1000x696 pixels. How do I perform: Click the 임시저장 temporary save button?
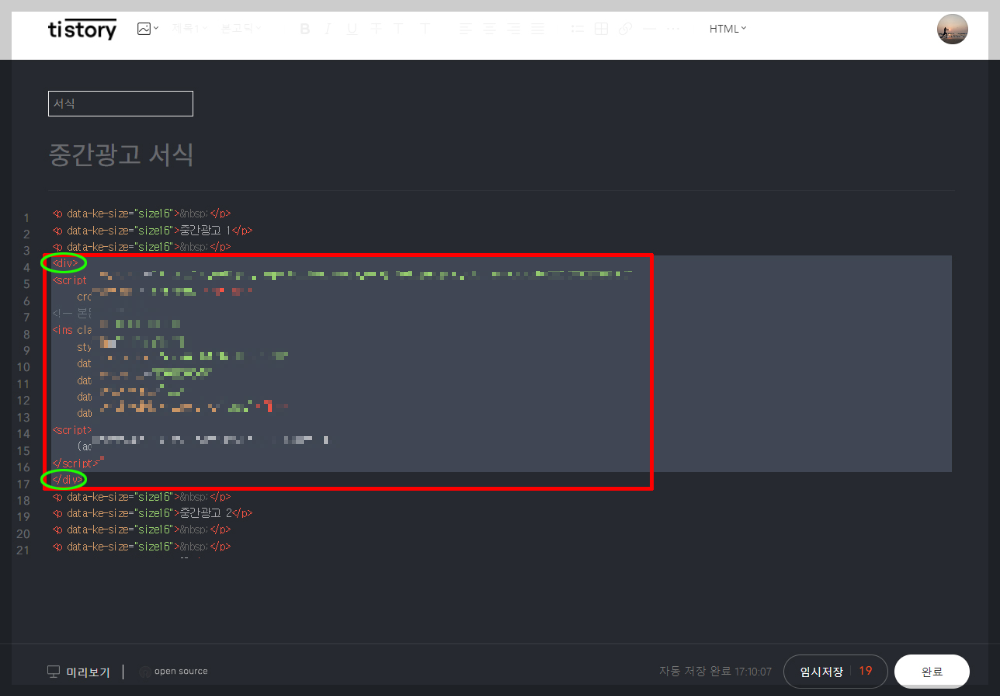pos(821,671)
